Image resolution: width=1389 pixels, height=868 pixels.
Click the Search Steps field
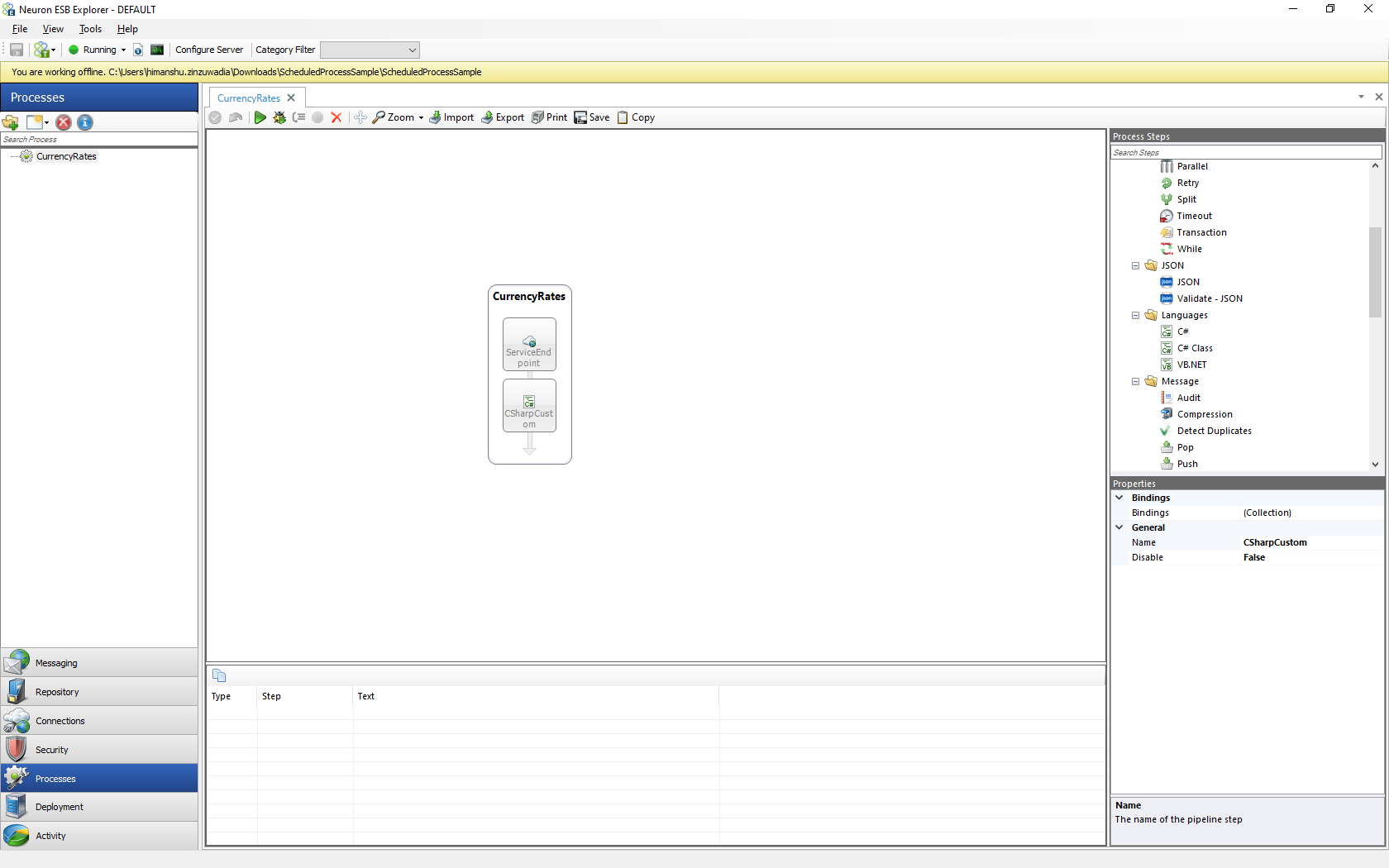(x=1246, y=152)
